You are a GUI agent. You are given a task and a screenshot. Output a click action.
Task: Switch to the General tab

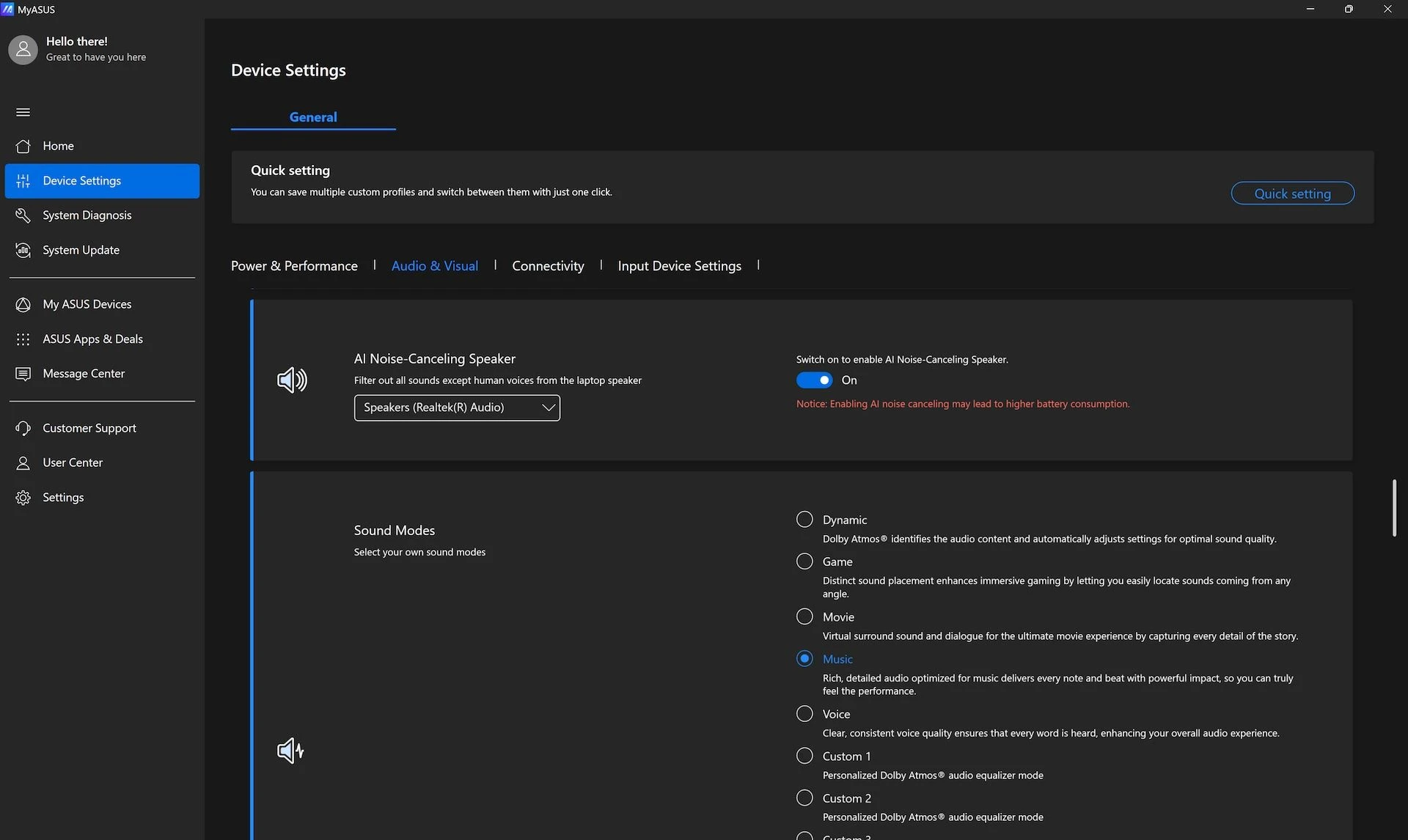[313, 117]
